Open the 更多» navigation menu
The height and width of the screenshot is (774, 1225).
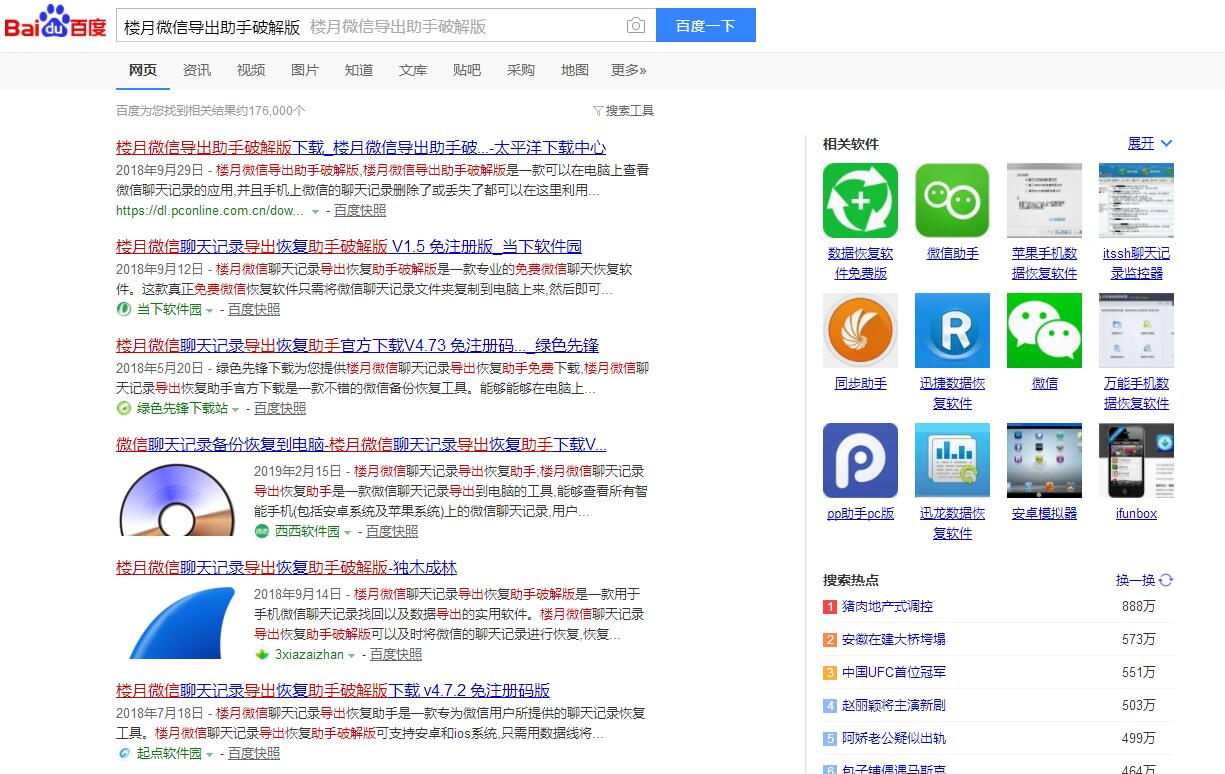(629, 70)
